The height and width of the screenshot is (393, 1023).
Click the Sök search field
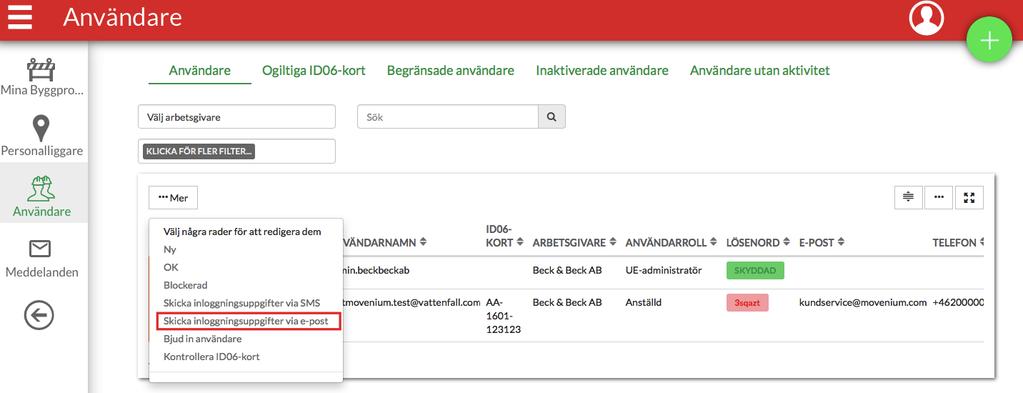448,117
